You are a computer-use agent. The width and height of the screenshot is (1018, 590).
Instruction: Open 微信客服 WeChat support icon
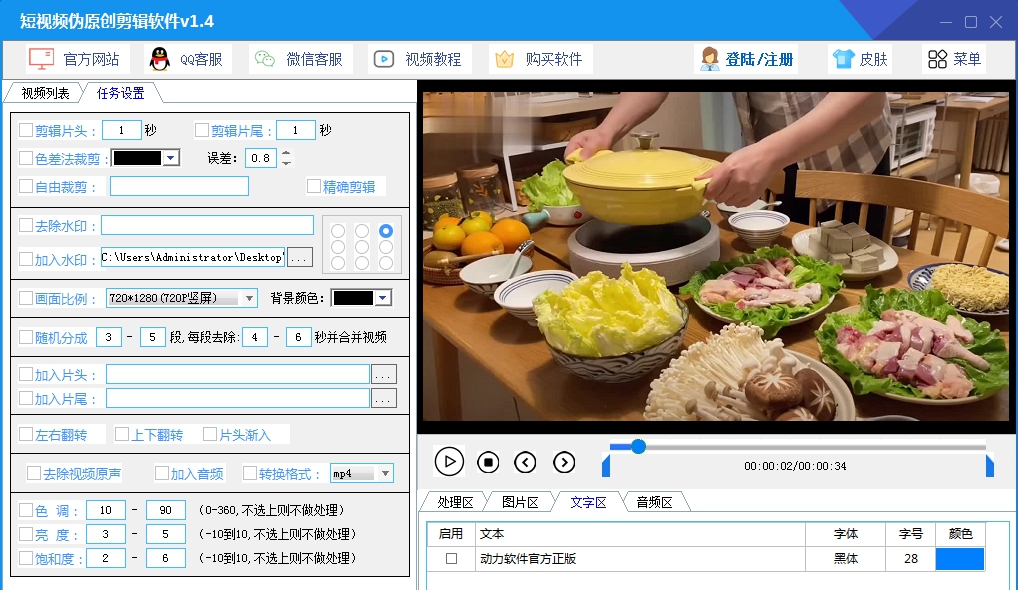click(264, 59)
